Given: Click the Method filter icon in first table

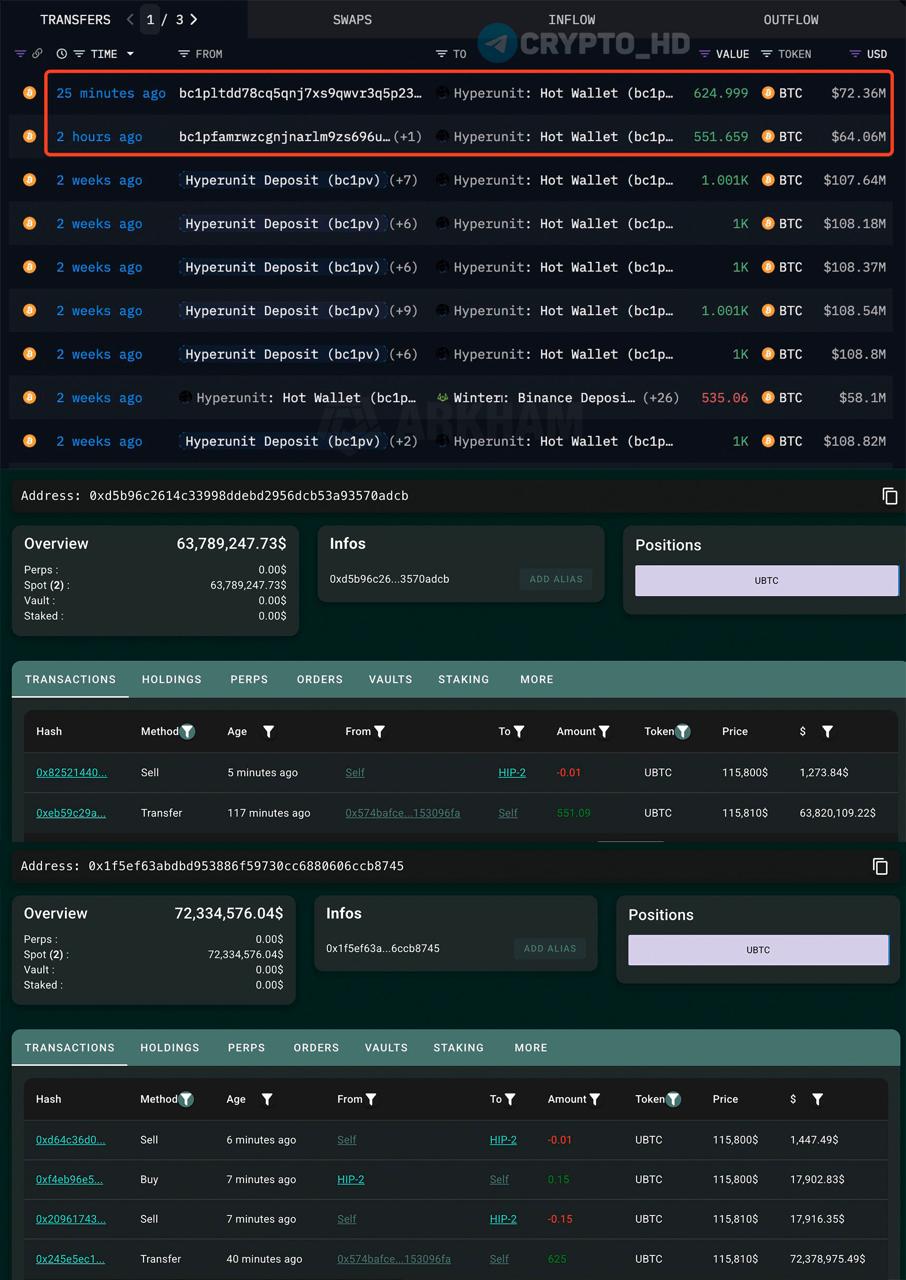Looking at the screenshot, I should [x=187, y=732].
